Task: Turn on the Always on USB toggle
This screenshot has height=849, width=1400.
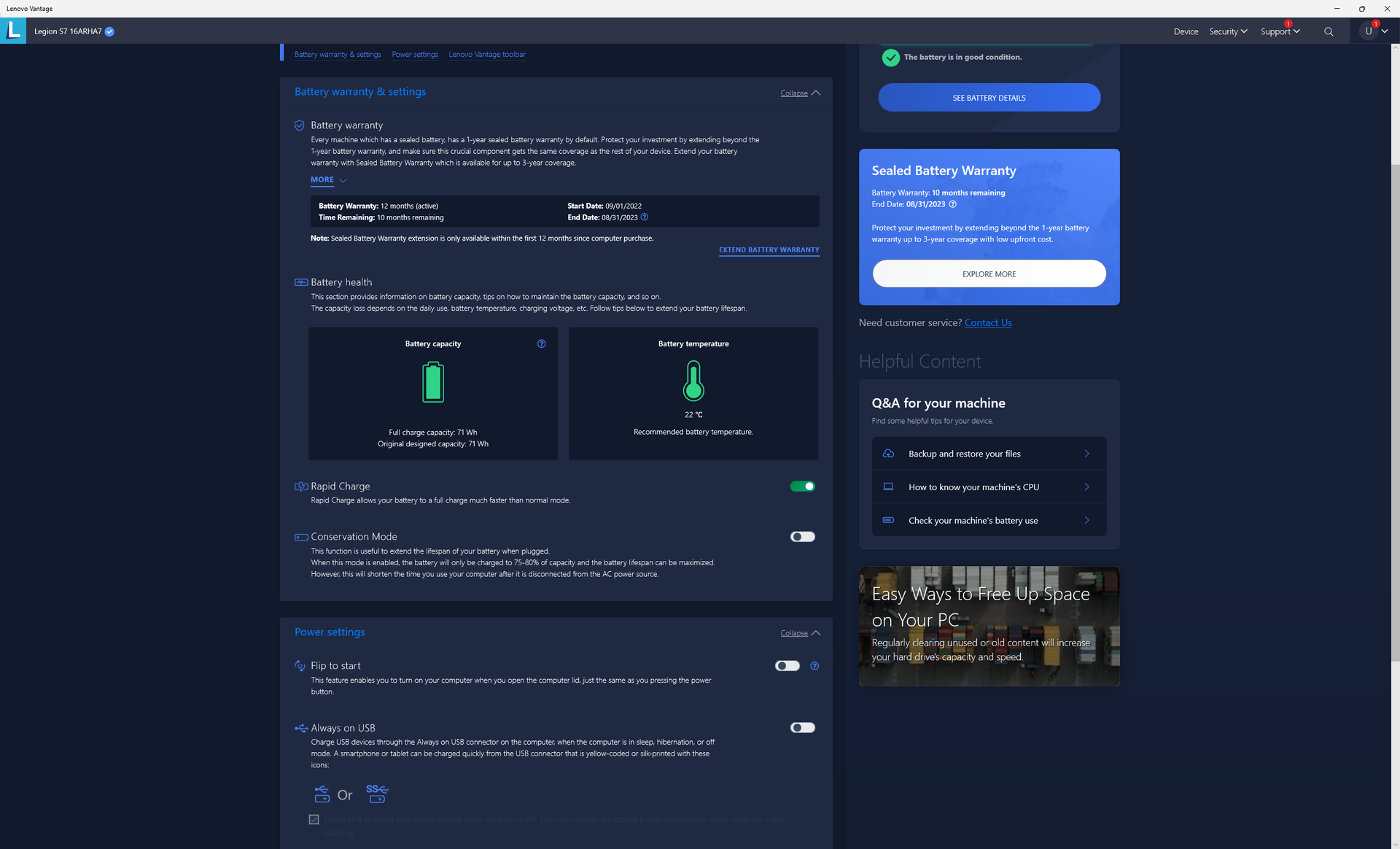Action: [802, 728]
